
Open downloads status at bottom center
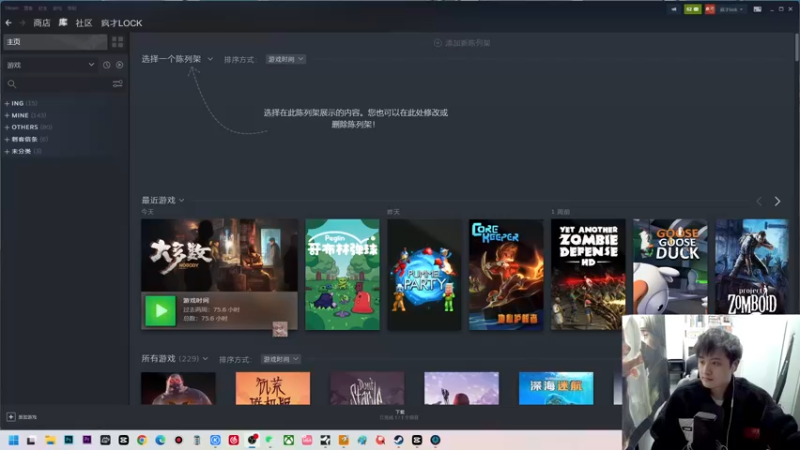coord(399,415)
